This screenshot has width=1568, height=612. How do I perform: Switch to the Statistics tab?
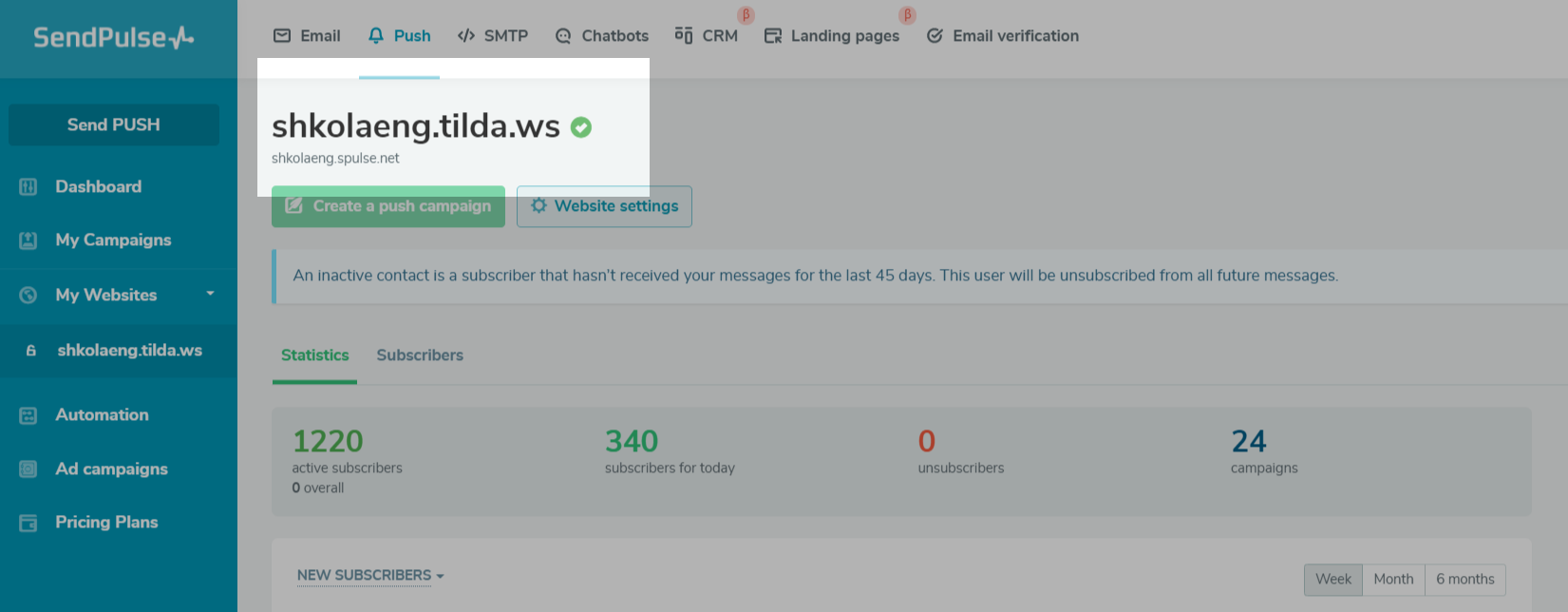coord(315,355)
